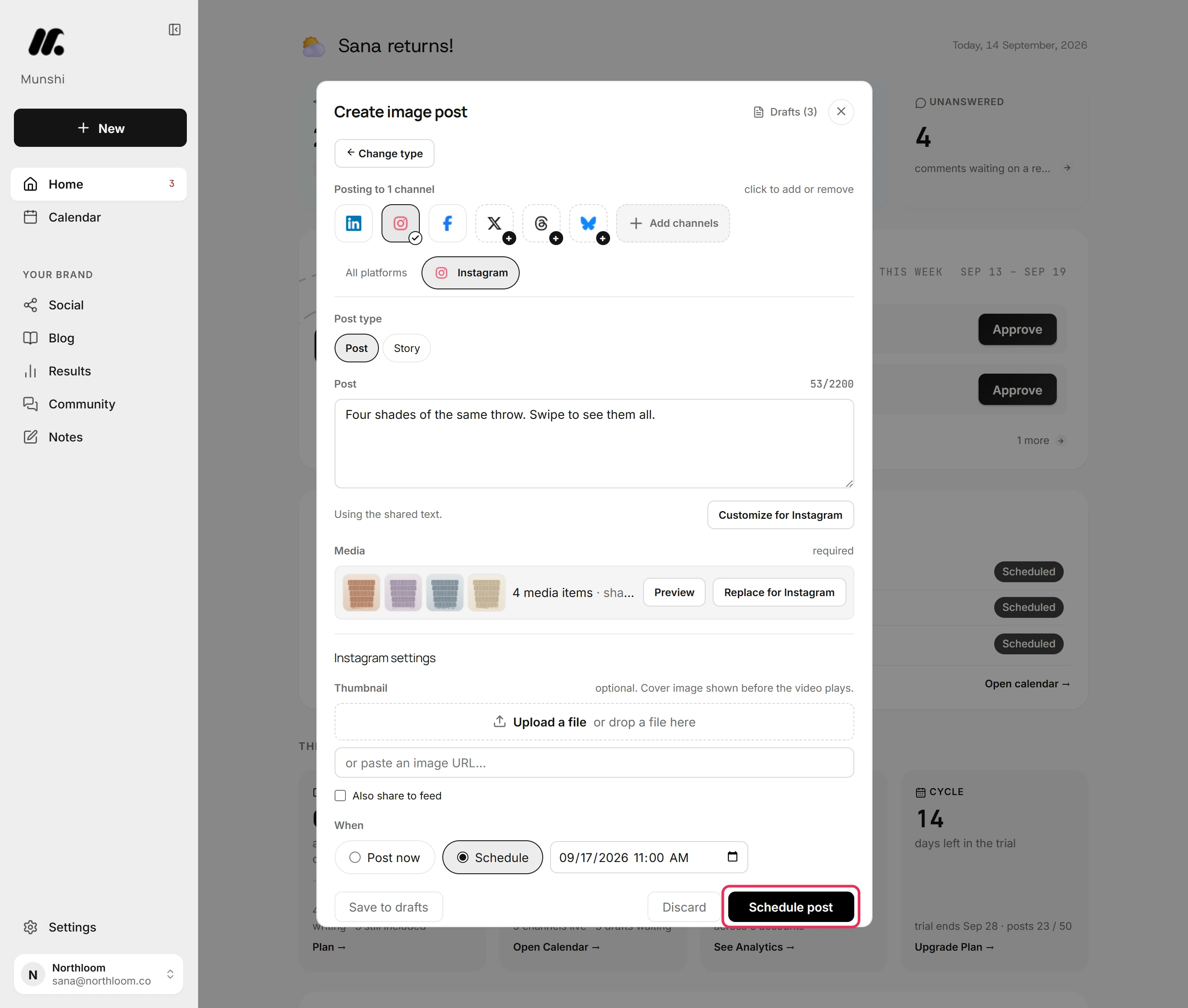Click See Analytics link
This screenshot has height=1008, width=1188.
754,947
